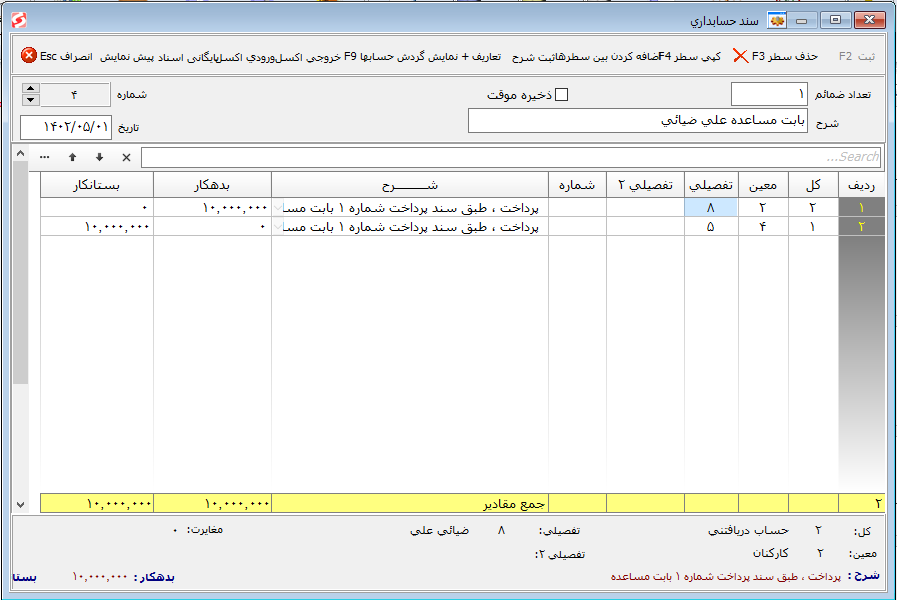Select row header number ۱
The width and height of the screenshot is (897, 600).
(x=862, y=208)
